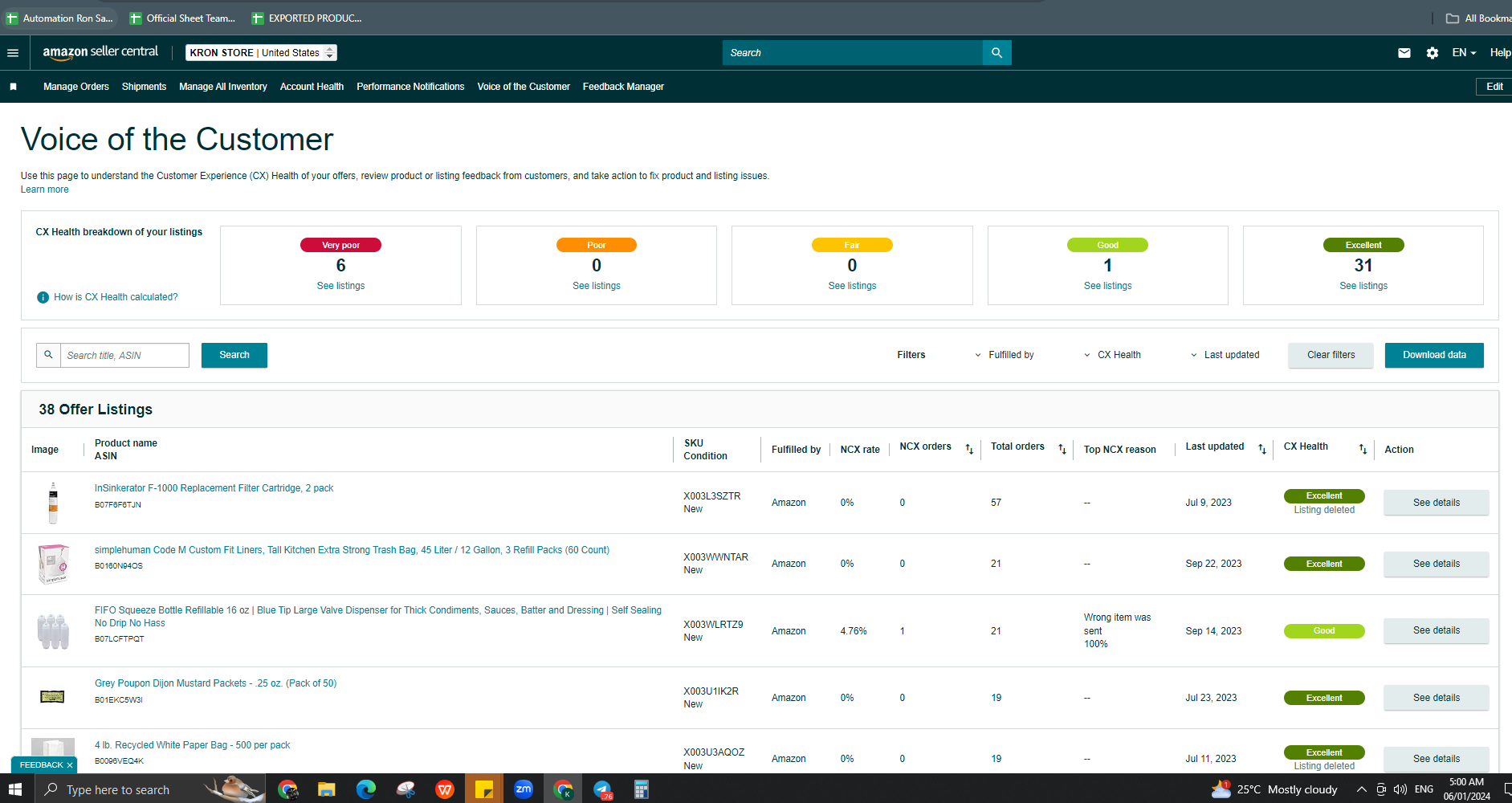The width and height of the screenshot is (1512, 803).
Task: Open Sticky Notes from taskbar
Action: [x=484, y=789]
